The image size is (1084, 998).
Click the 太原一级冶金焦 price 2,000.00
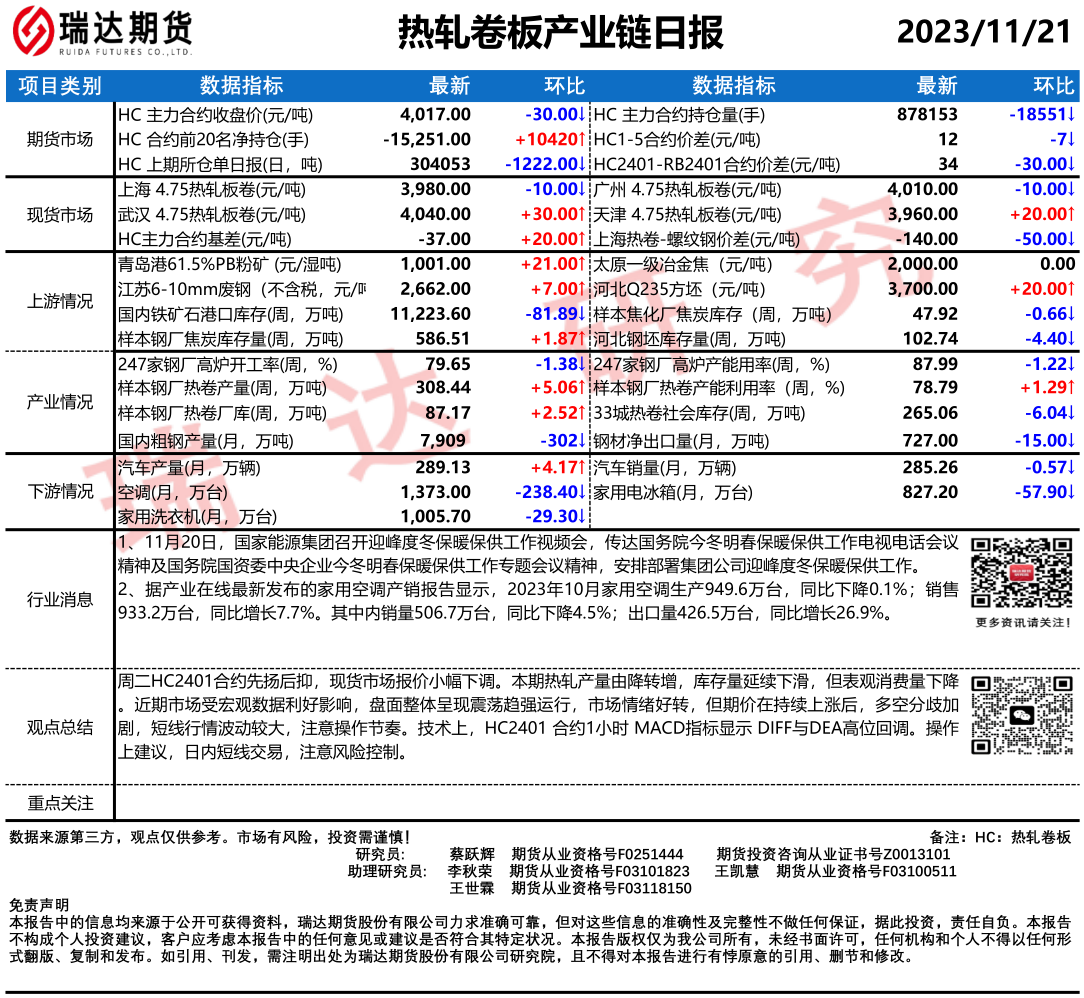click(x=923, y=264)
